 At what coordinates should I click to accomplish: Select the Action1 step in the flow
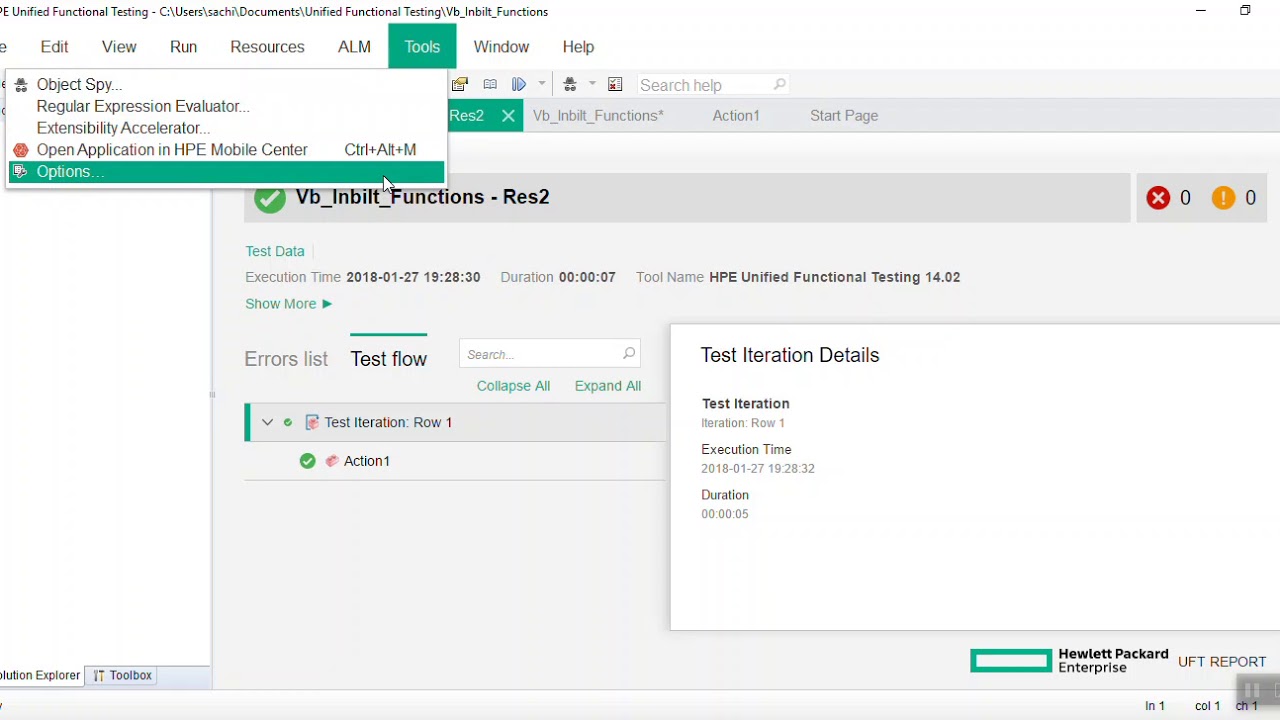[x=367, y=461]
